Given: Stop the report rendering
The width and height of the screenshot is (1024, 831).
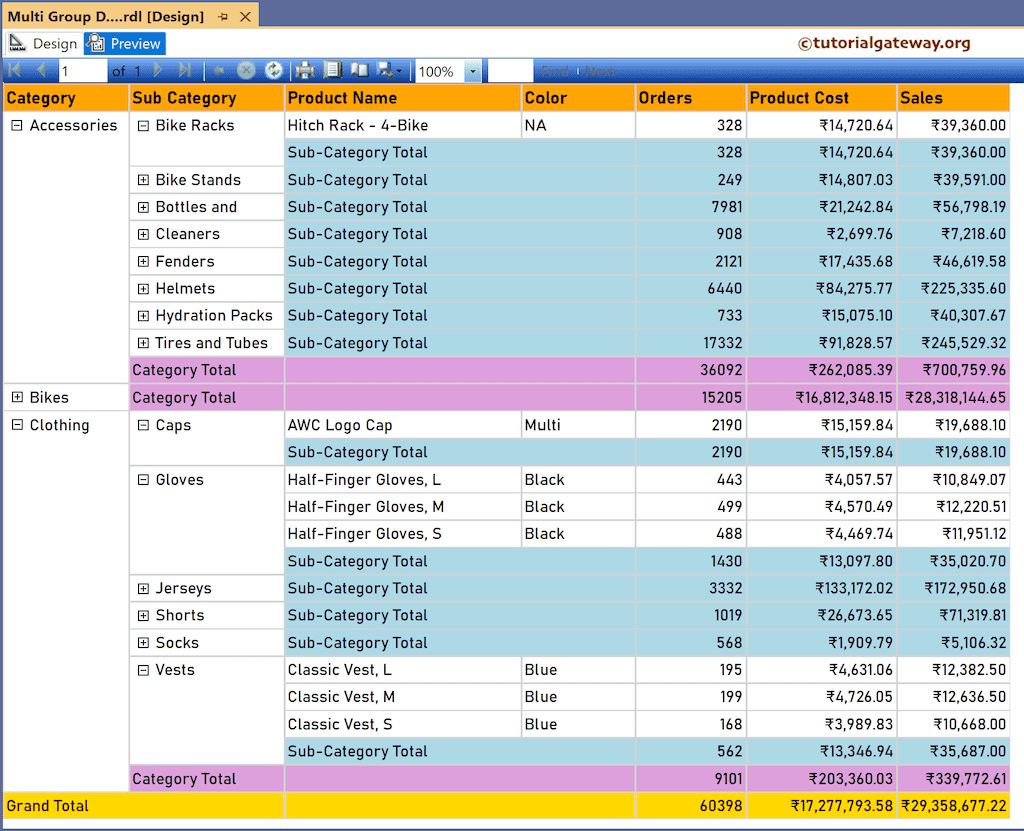Looking at the screenshot, I should [246, 70].
